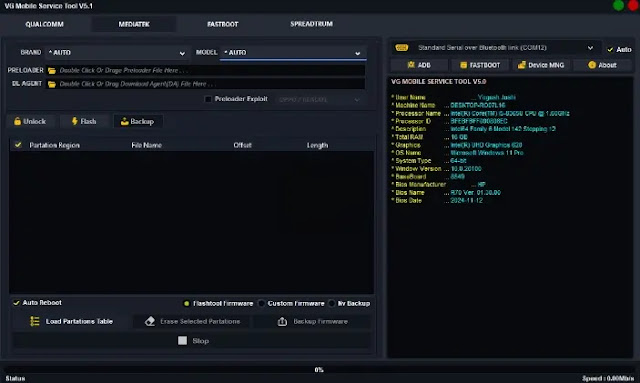640x383 pixels.
Task: Click the About info button
Action: [602, 65]
